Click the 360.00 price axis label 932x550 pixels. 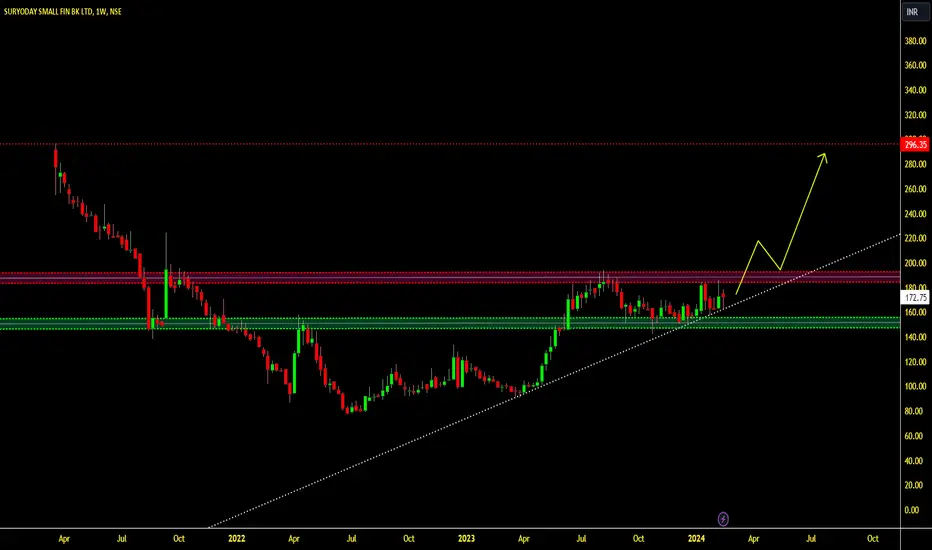(x=915, y=65)
